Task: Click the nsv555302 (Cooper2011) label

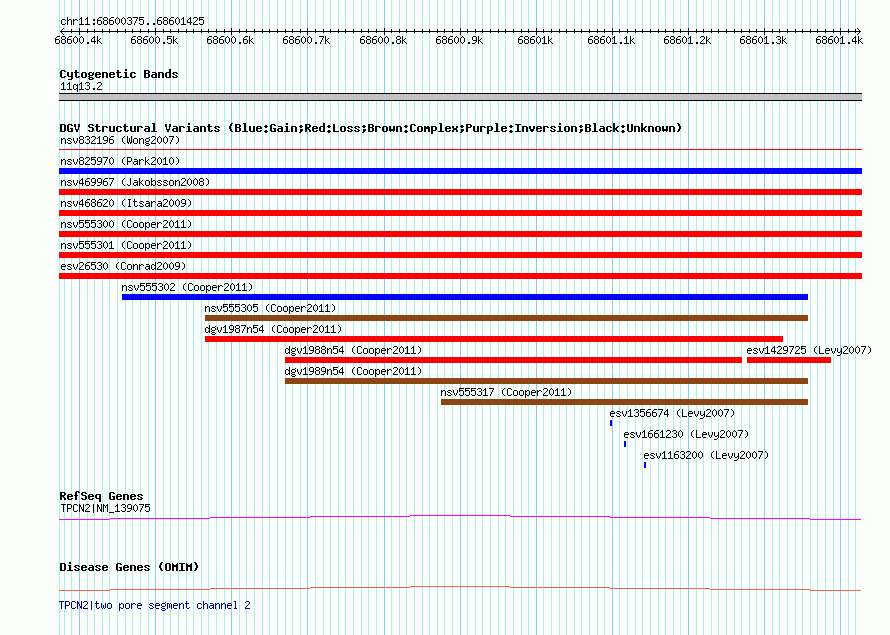Action: pyautogui.click(x=187, y=287)
